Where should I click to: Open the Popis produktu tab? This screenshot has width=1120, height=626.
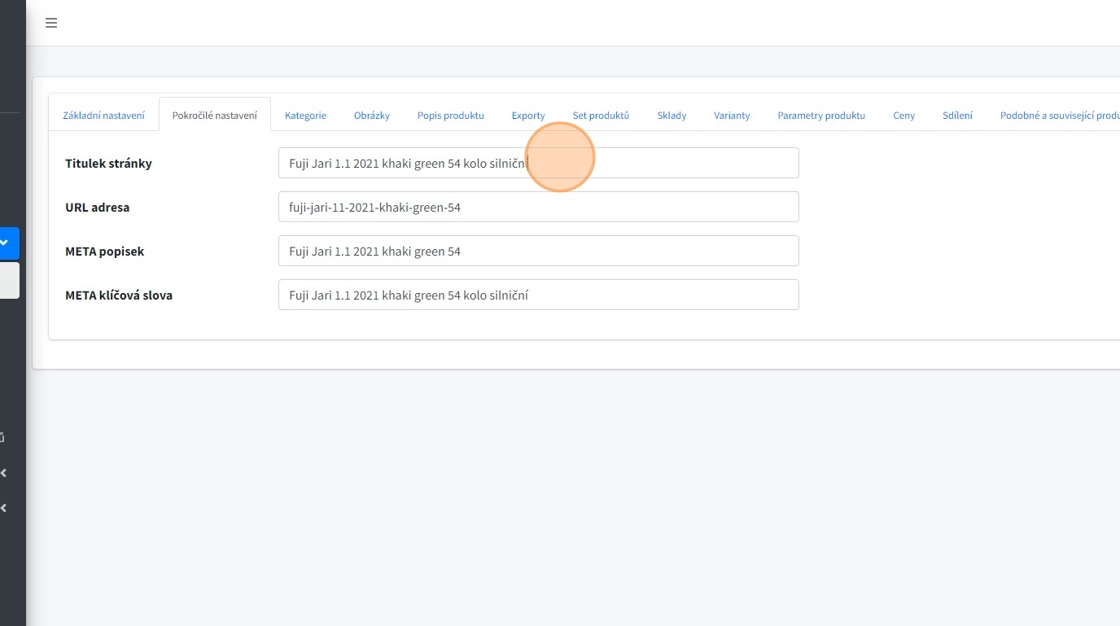[x=450, y=115]
